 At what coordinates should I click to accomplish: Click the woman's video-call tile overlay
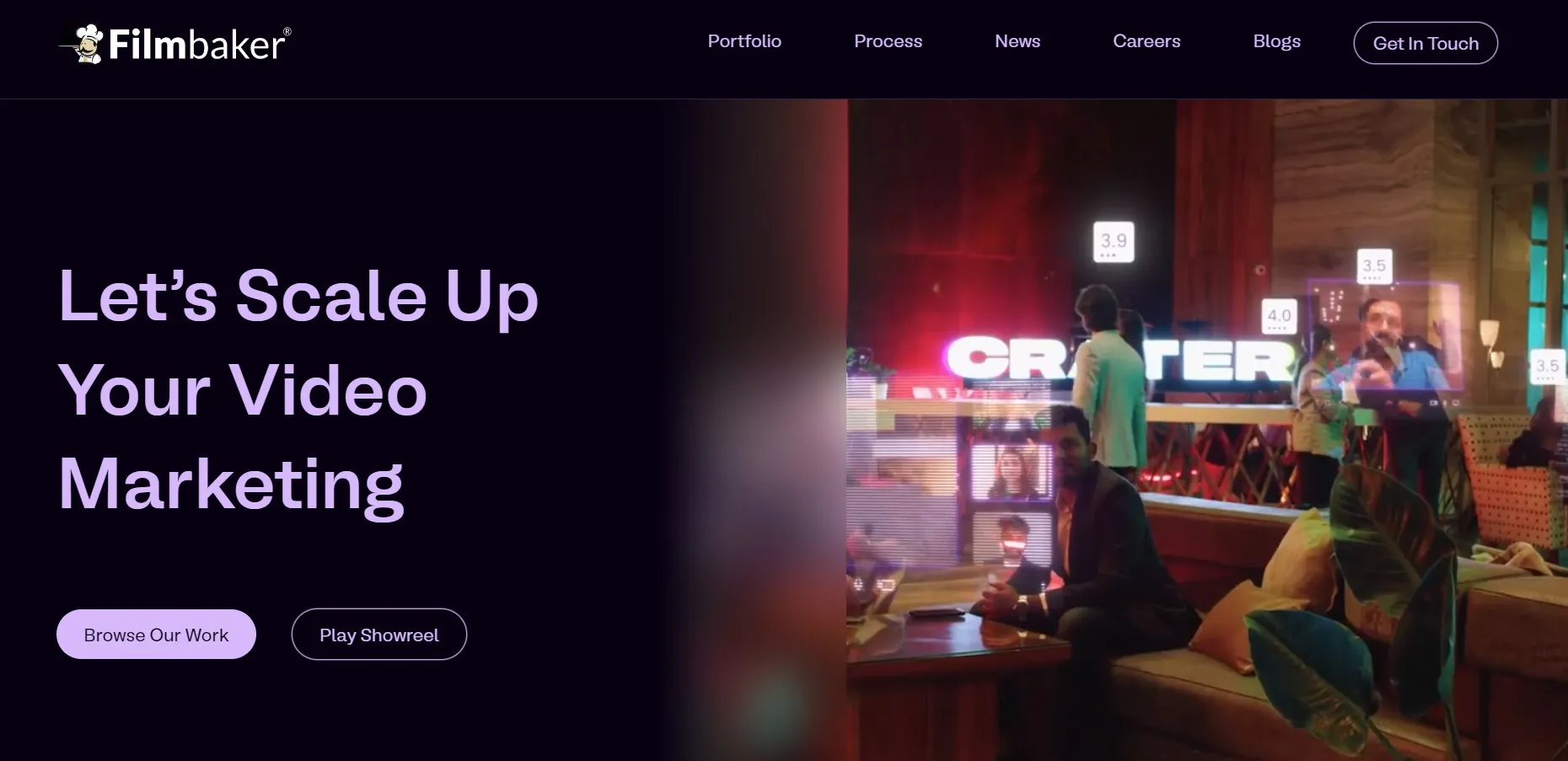click(x=1011, y=471)
